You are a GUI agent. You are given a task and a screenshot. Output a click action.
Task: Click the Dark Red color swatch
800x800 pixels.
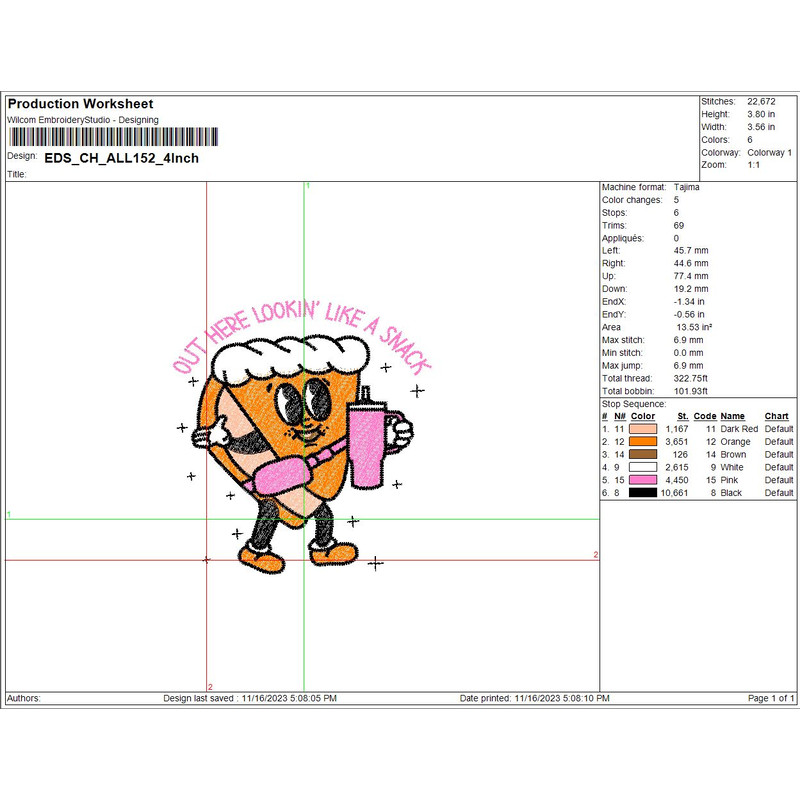(643, 429)
